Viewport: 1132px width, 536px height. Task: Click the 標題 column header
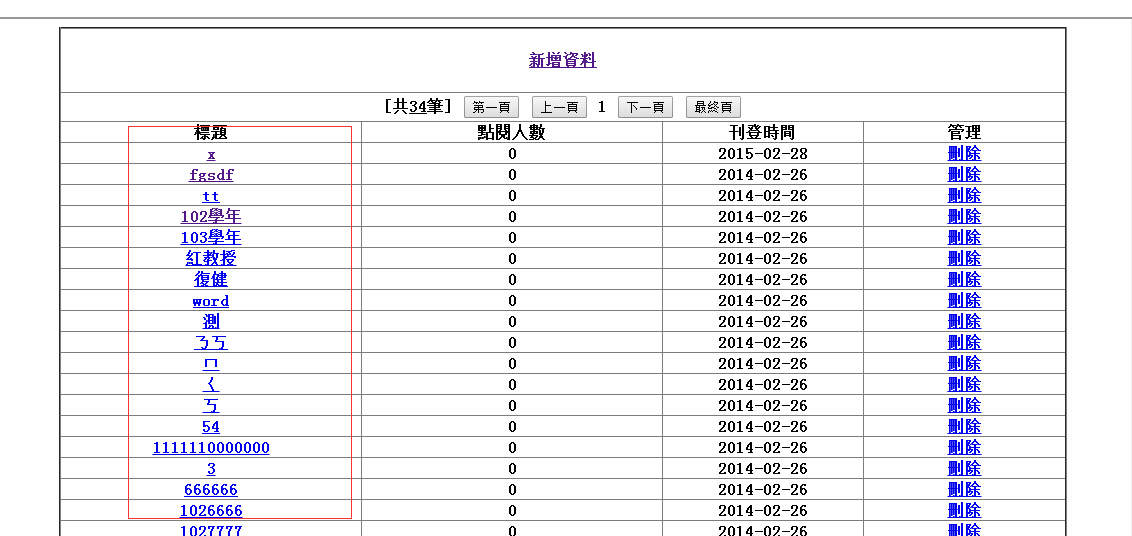point(211,132)
